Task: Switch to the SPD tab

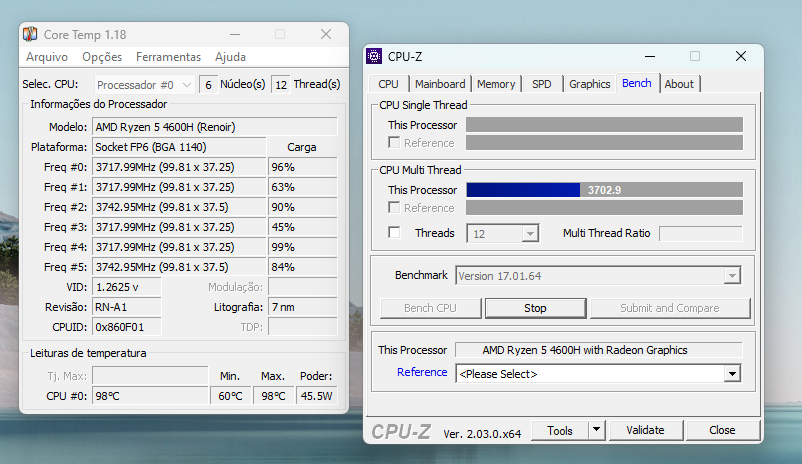Action: (x=542, y=84)
